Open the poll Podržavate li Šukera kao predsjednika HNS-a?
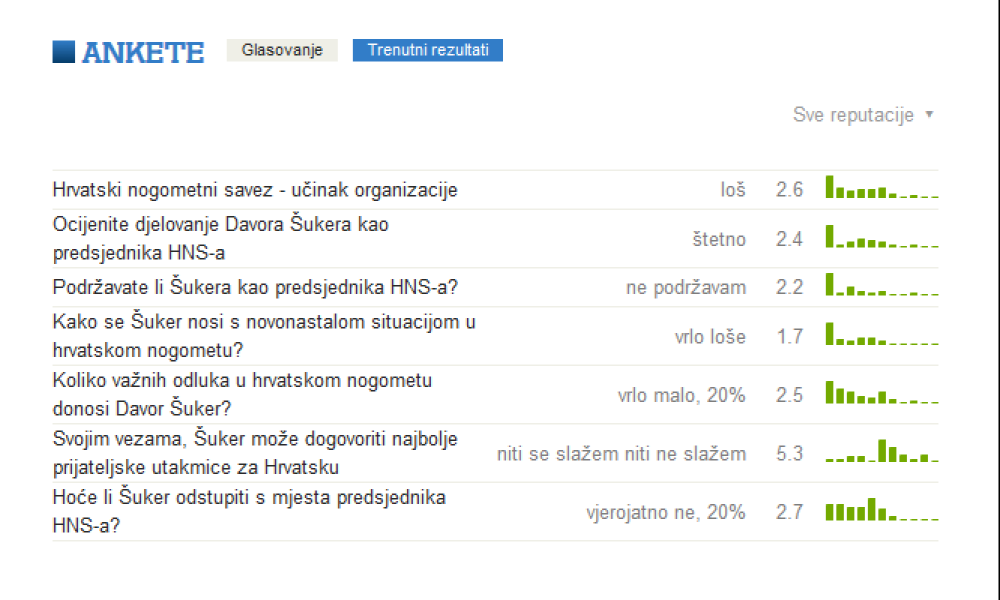The image size is (1000, 600). (255, 288)
